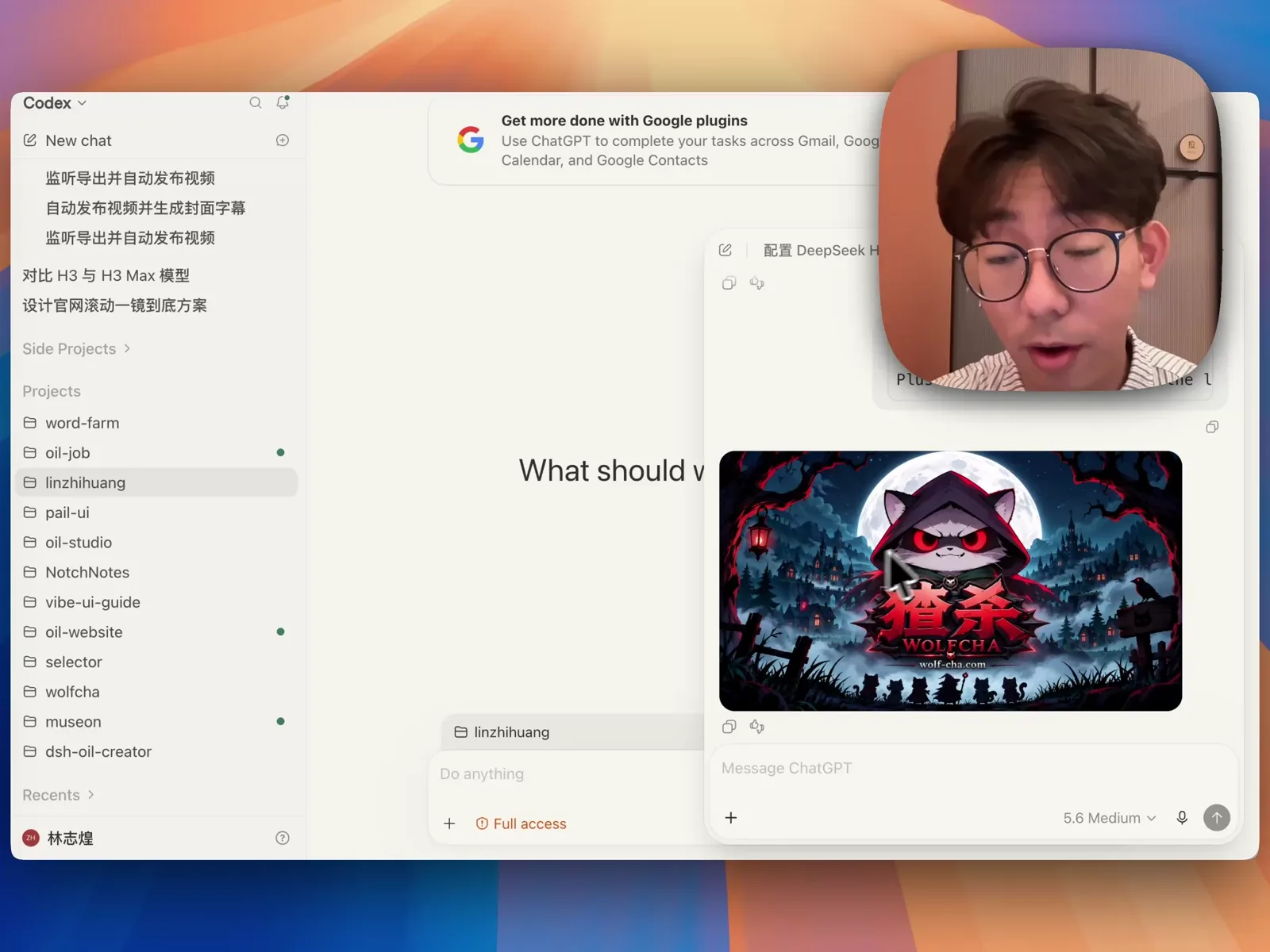Select the dsh-oil-creator project
The height and width of the screenshot is (952, 1270).
point(156,751)
